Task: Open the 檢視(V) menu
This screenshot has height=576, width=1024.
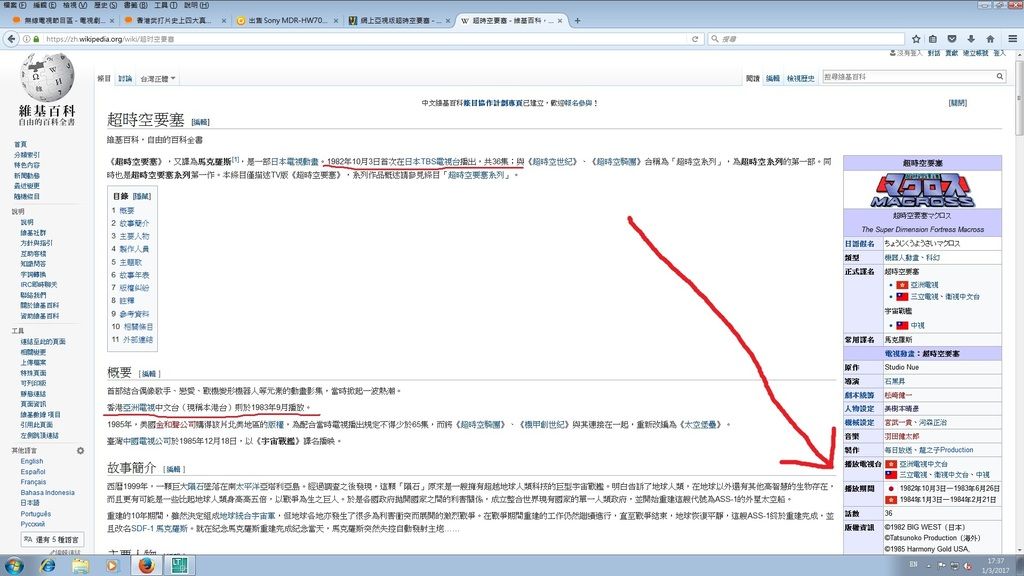Action: coord(75,5)
